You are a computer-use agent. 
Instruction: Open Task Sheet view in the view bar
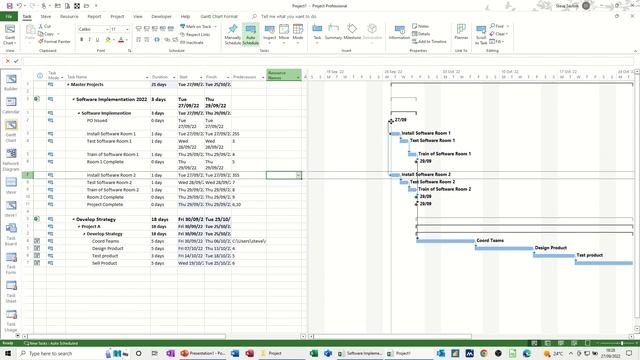point(11,292)
